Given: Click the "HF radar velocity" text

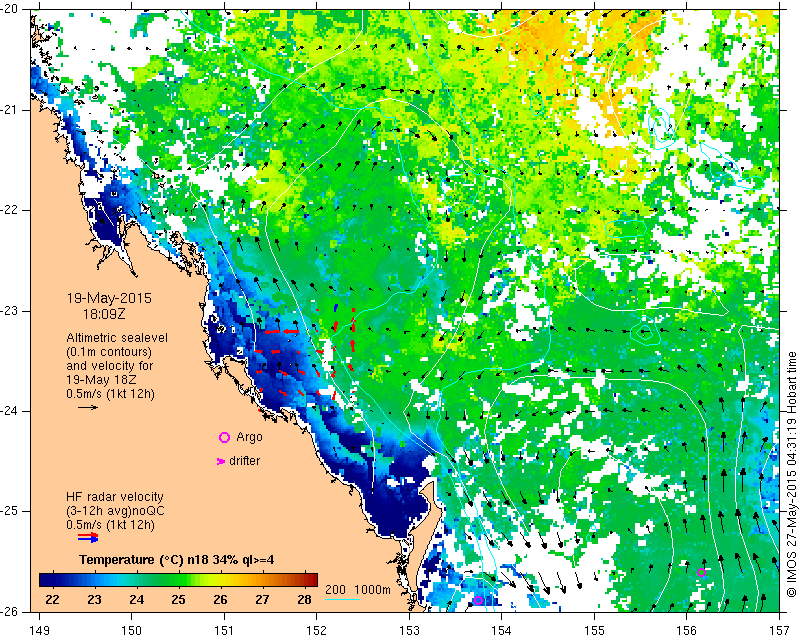Looking at the screenshot, I should (115, 497).
